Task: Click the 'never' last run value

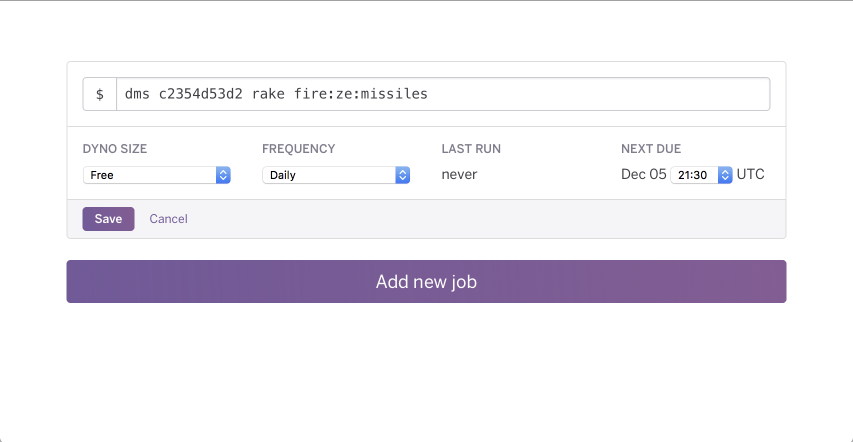Action: 459,175
